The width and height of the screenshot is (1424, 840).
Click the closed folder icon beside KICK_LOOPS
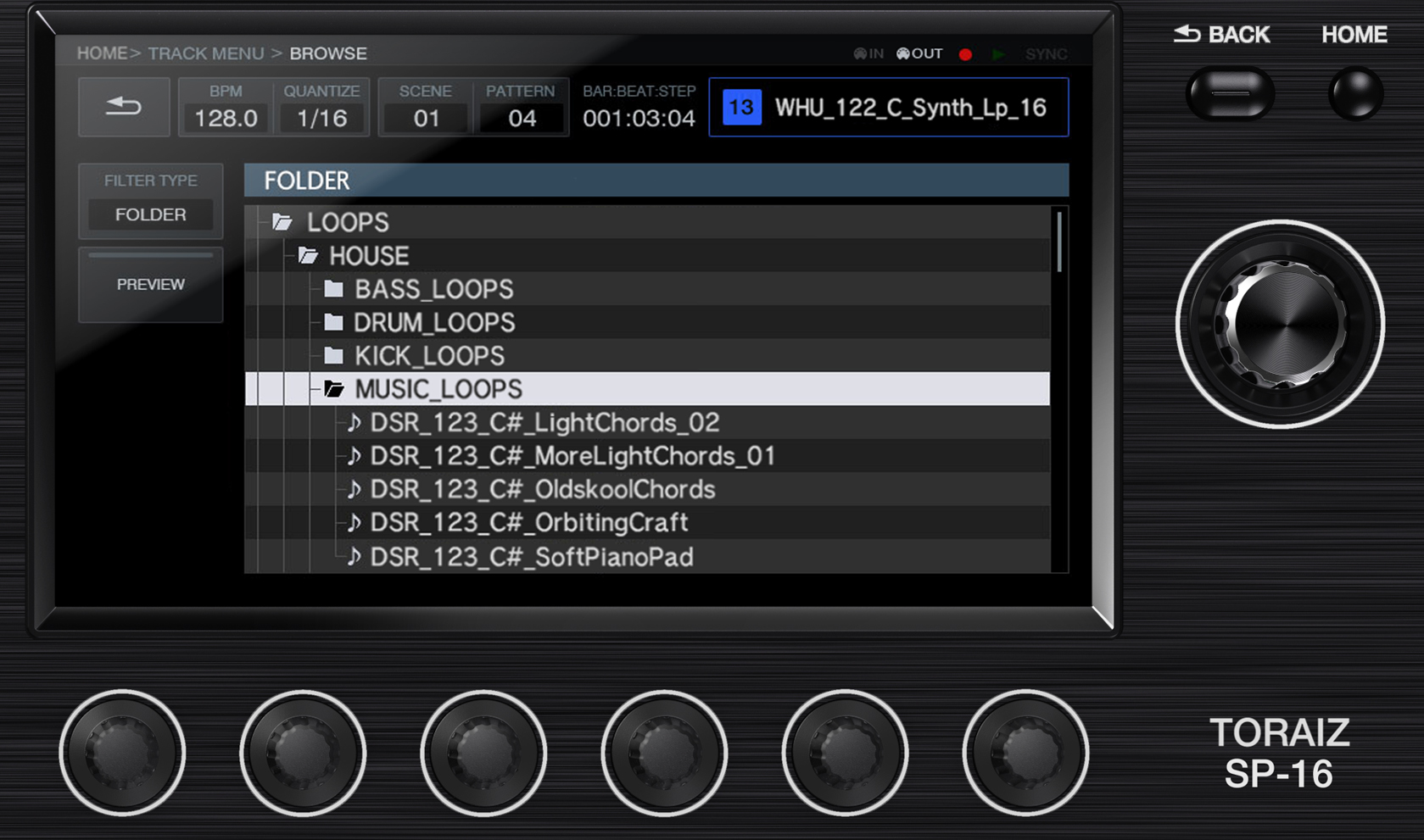[332, 355]
